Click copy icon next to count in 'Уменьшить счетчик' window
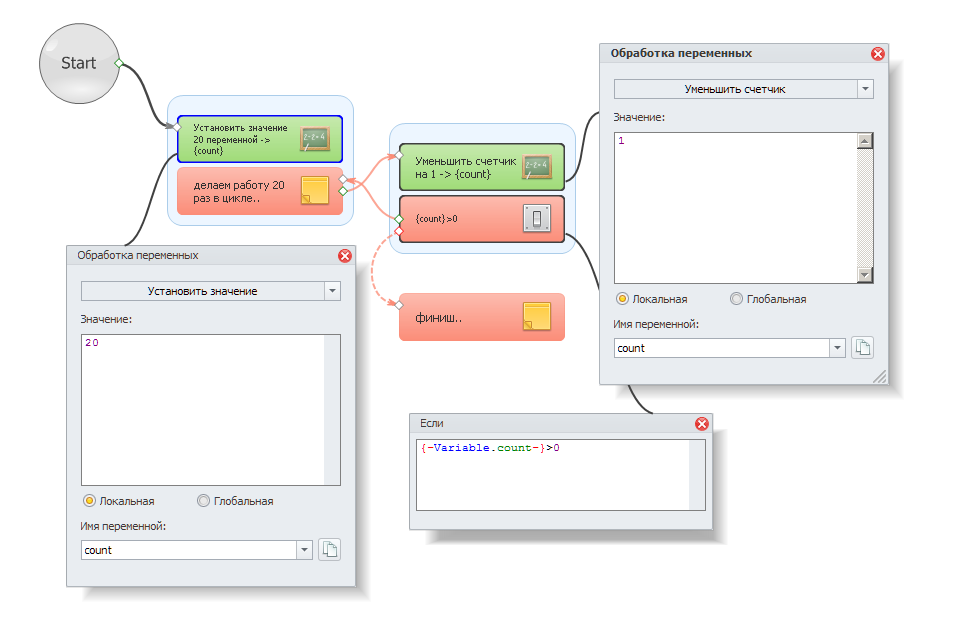The width and height of the screenshot is (960, 633). click(862, 348)
